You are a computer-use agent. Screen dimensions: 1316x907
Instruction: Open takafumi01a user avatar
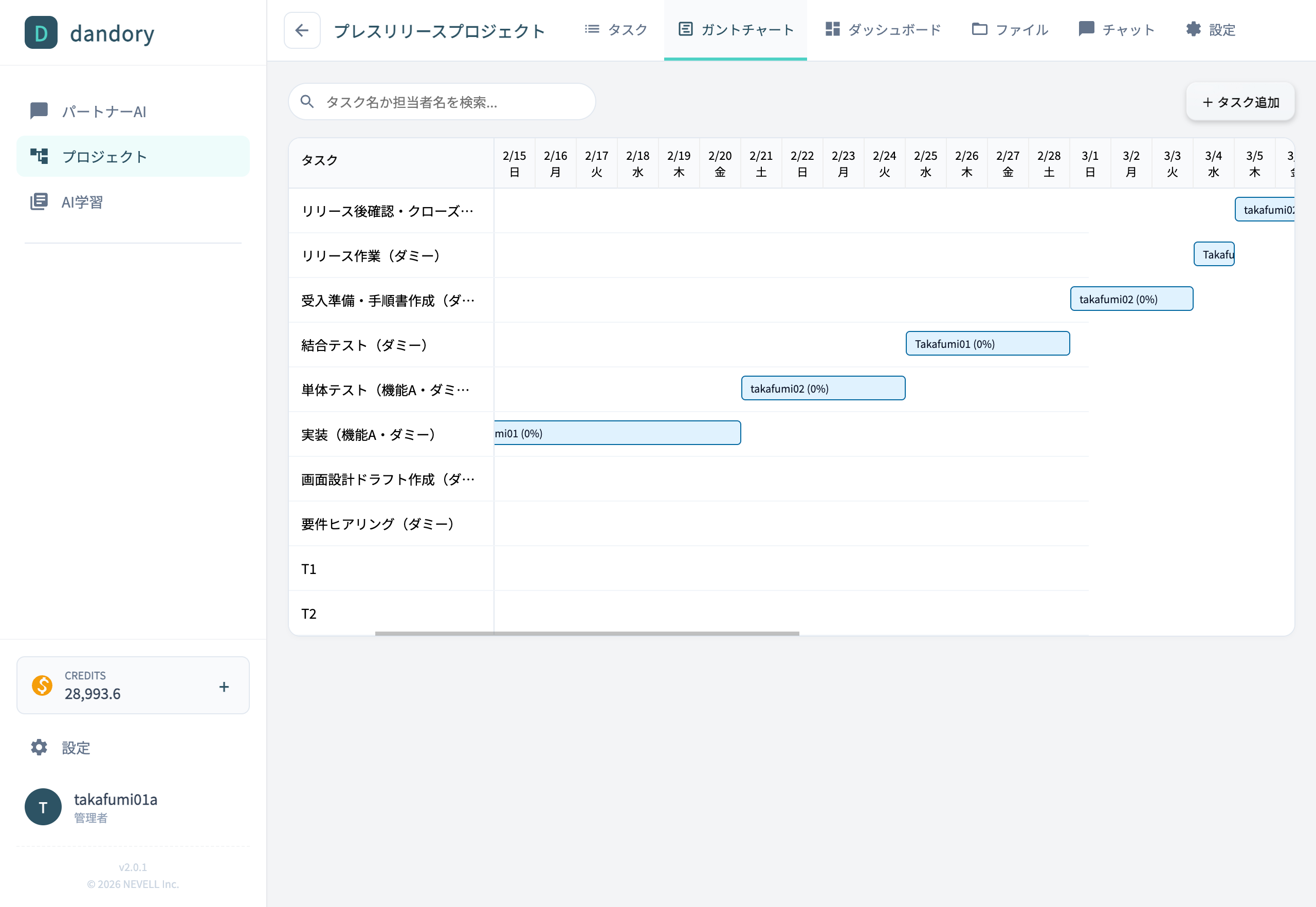[43, 806]
